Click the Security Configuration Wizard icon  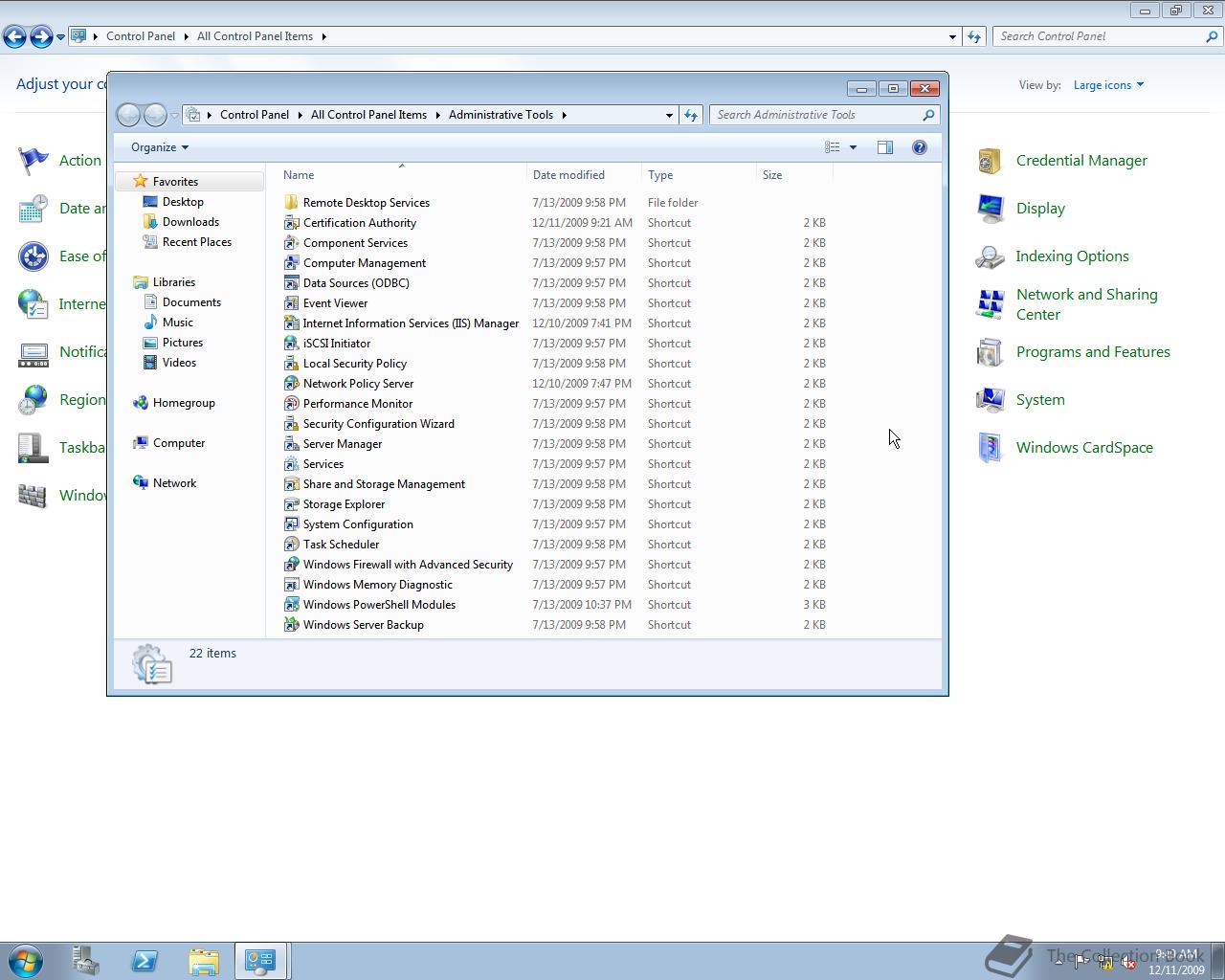[291, 424]
